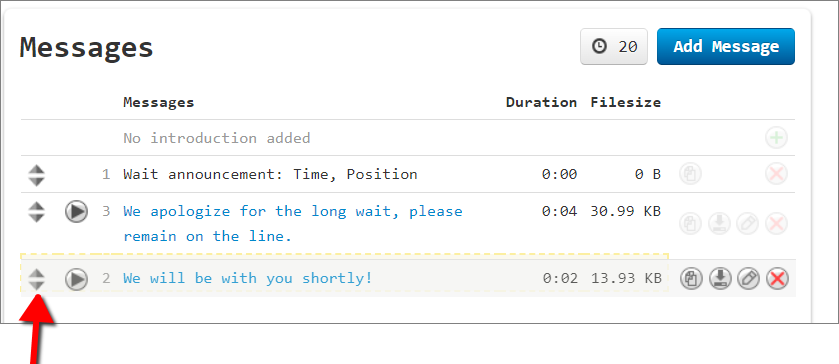Play the 'We apologize for the long wait' message

tap(77, 211)
